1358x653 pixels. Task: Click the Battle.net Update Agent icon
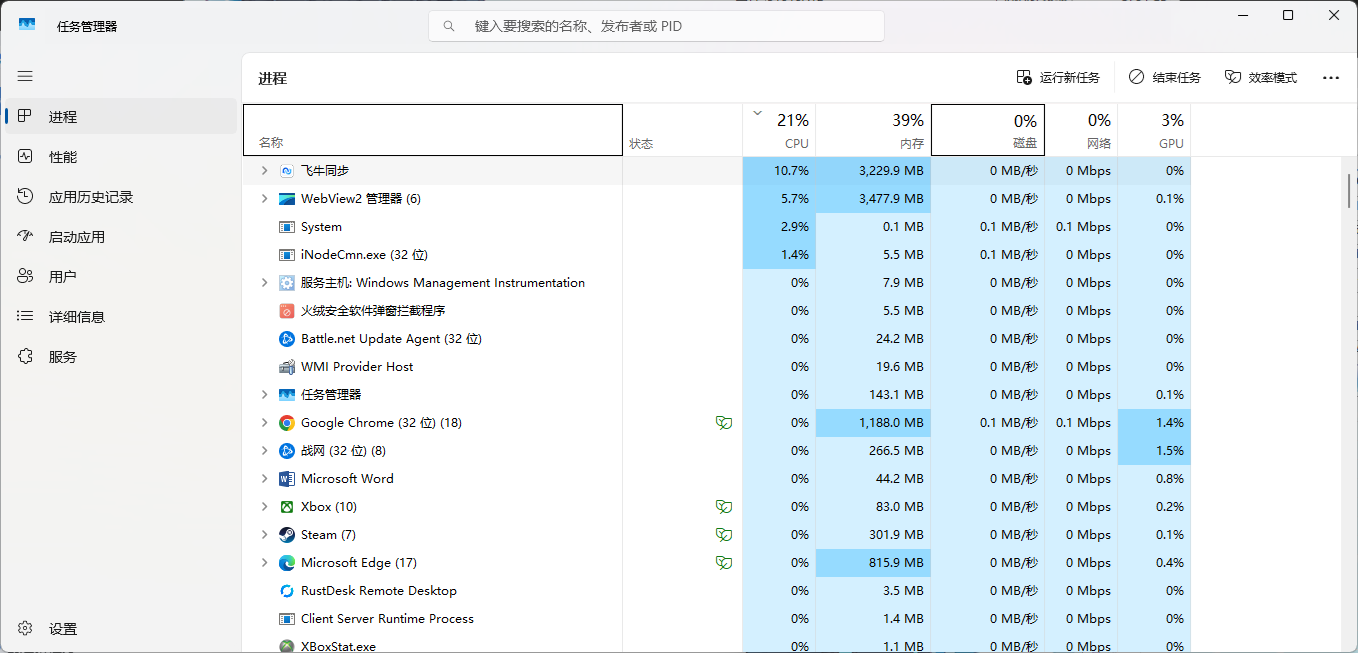[x=287, y=339]
